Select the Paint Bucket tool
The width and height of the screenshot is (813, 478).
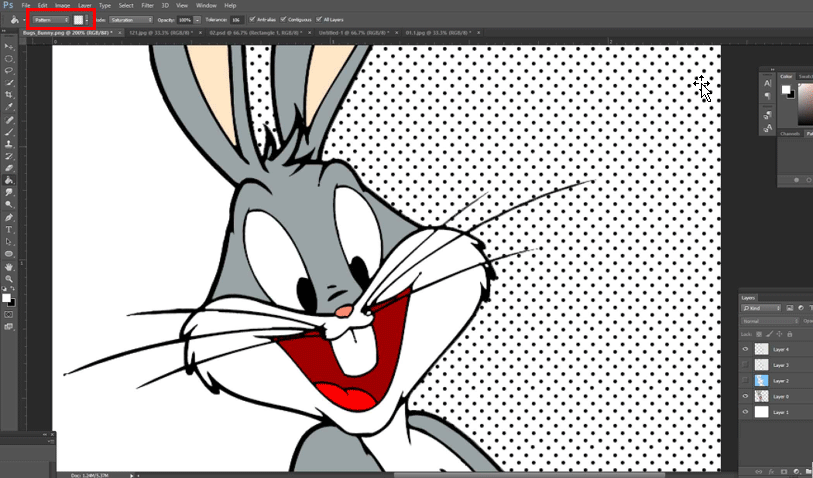[x=9, y=180]
